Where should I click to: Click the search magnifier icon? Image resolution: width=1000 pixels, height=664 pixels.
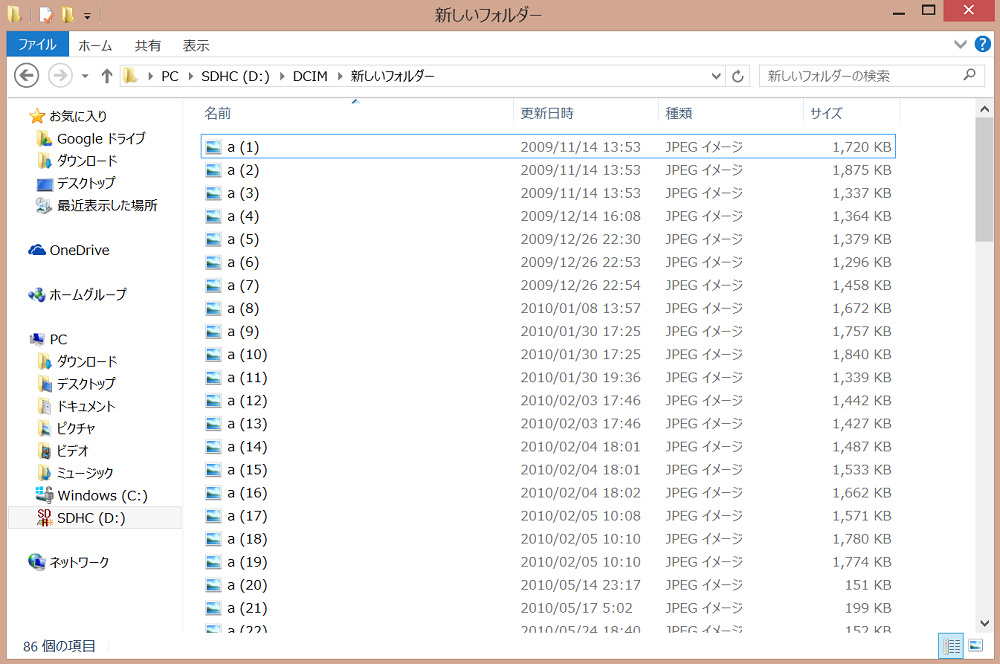click(x=968, y=75)
